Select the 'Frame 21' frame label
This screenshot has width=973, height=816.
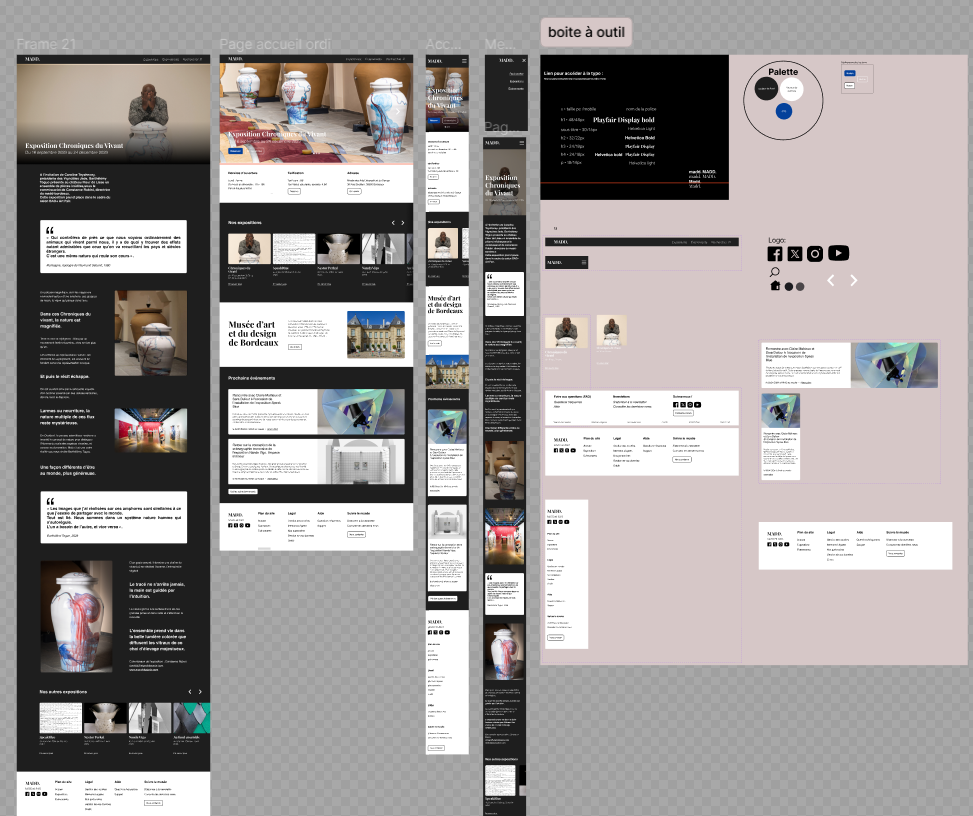pyautogui.click(x=45, y=45)
